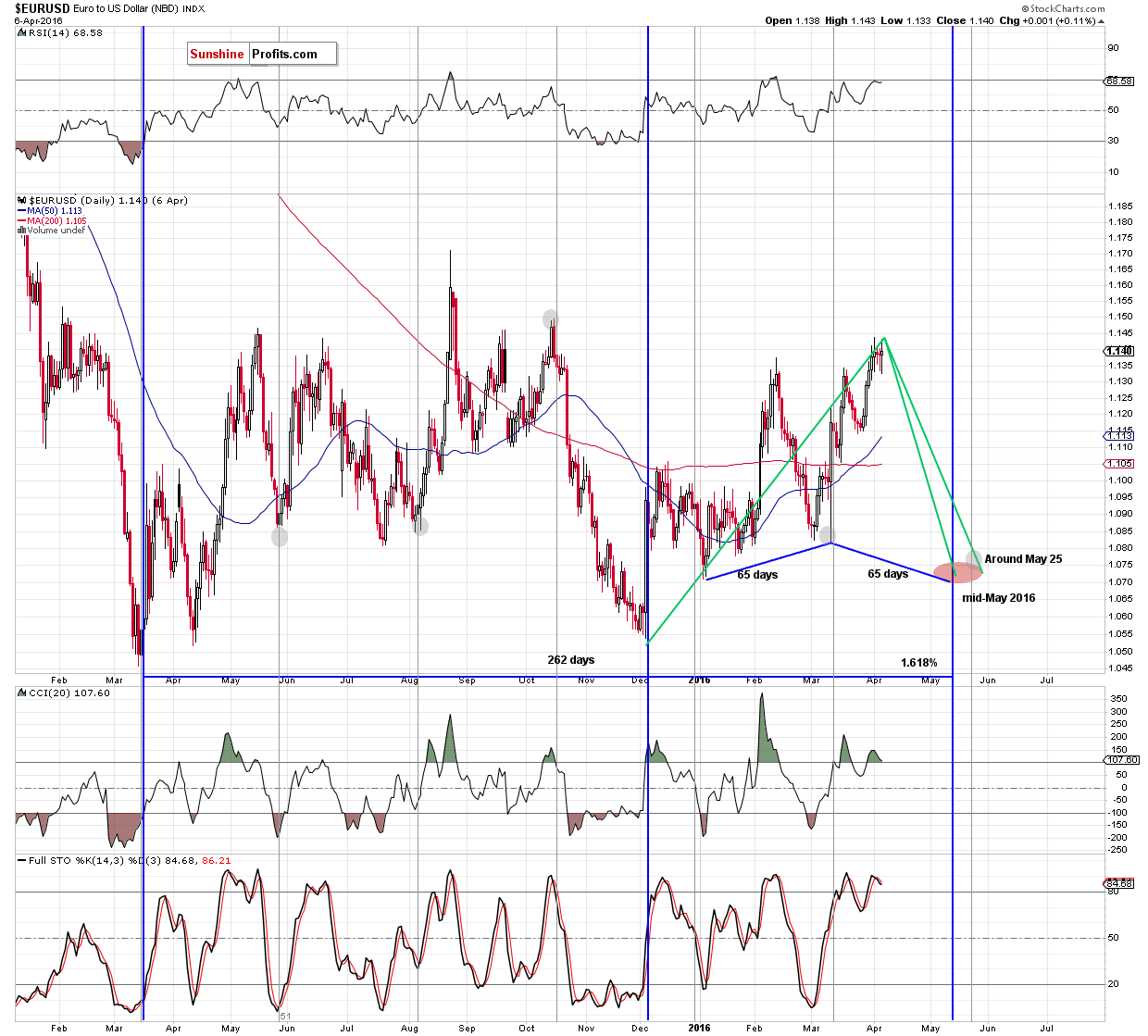
Task: Click the volume bars icon beside Volume undef
Action: [21, 231]
